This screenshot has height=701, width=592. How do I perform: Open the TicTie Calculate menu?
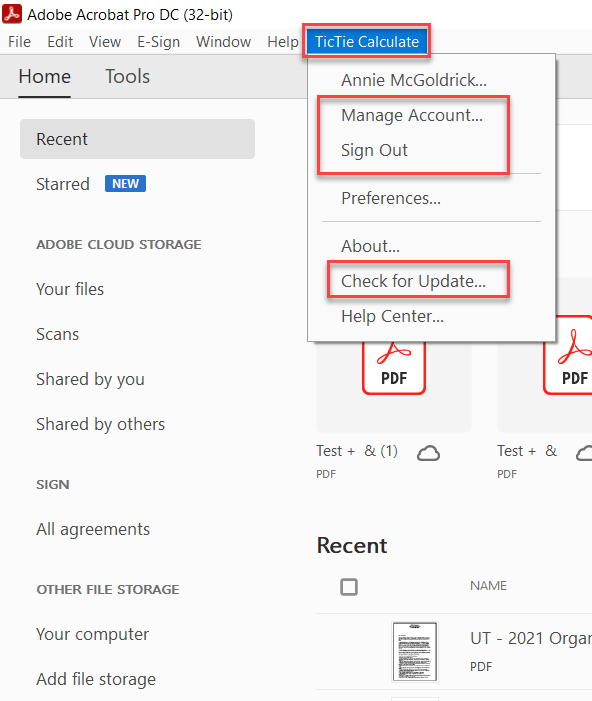point(367,42)
